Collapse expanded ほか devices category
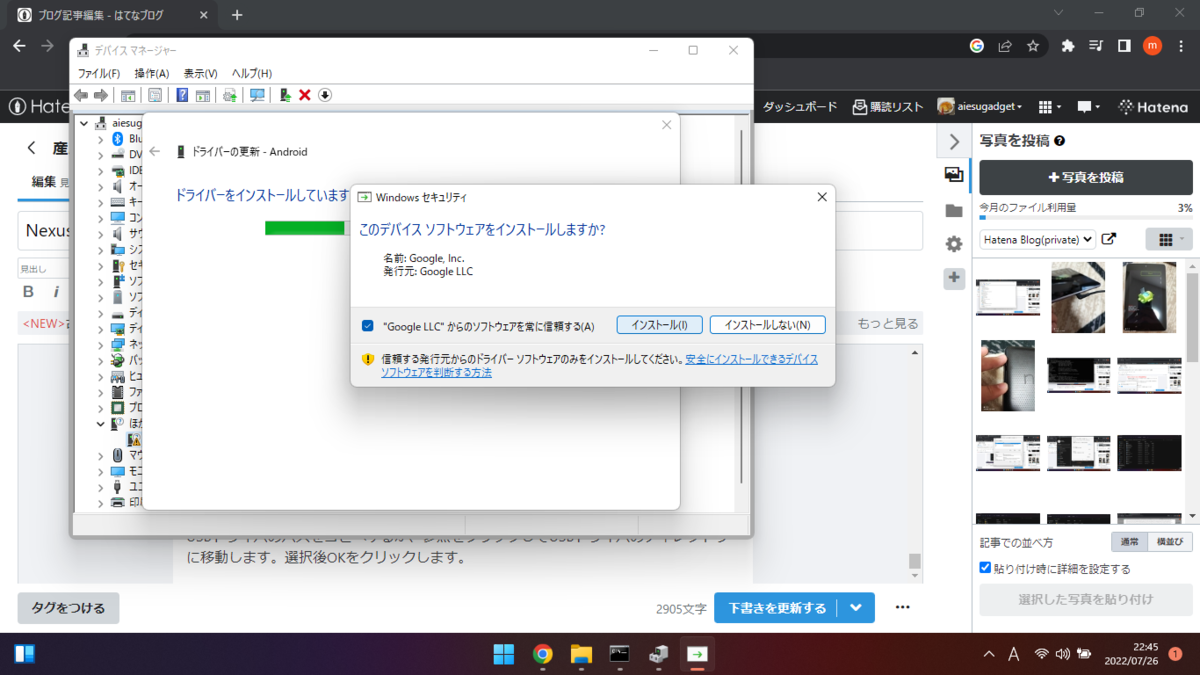The width and height of the screenshot is (1200, 675). click(100, 424)
